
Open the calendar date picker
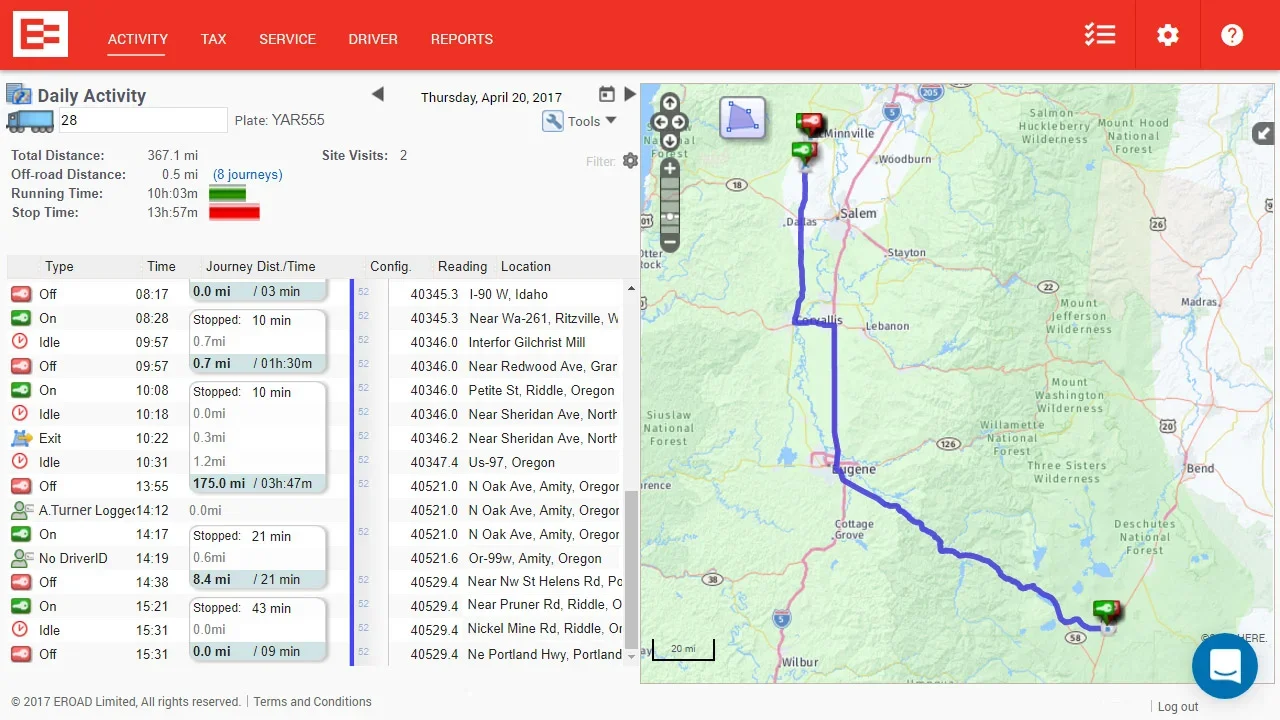606,94
